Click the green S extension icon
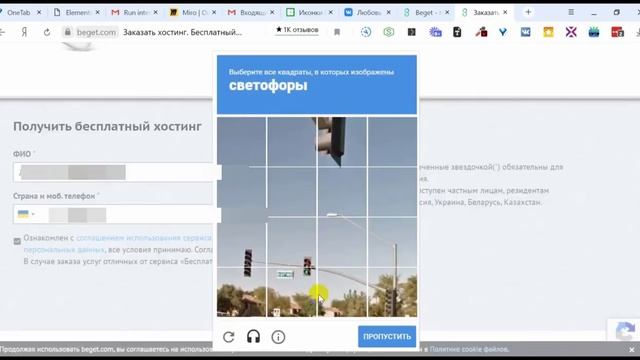The width and height of the screenshot is (640, 360). pyautogui.click(x=389, y=32)
